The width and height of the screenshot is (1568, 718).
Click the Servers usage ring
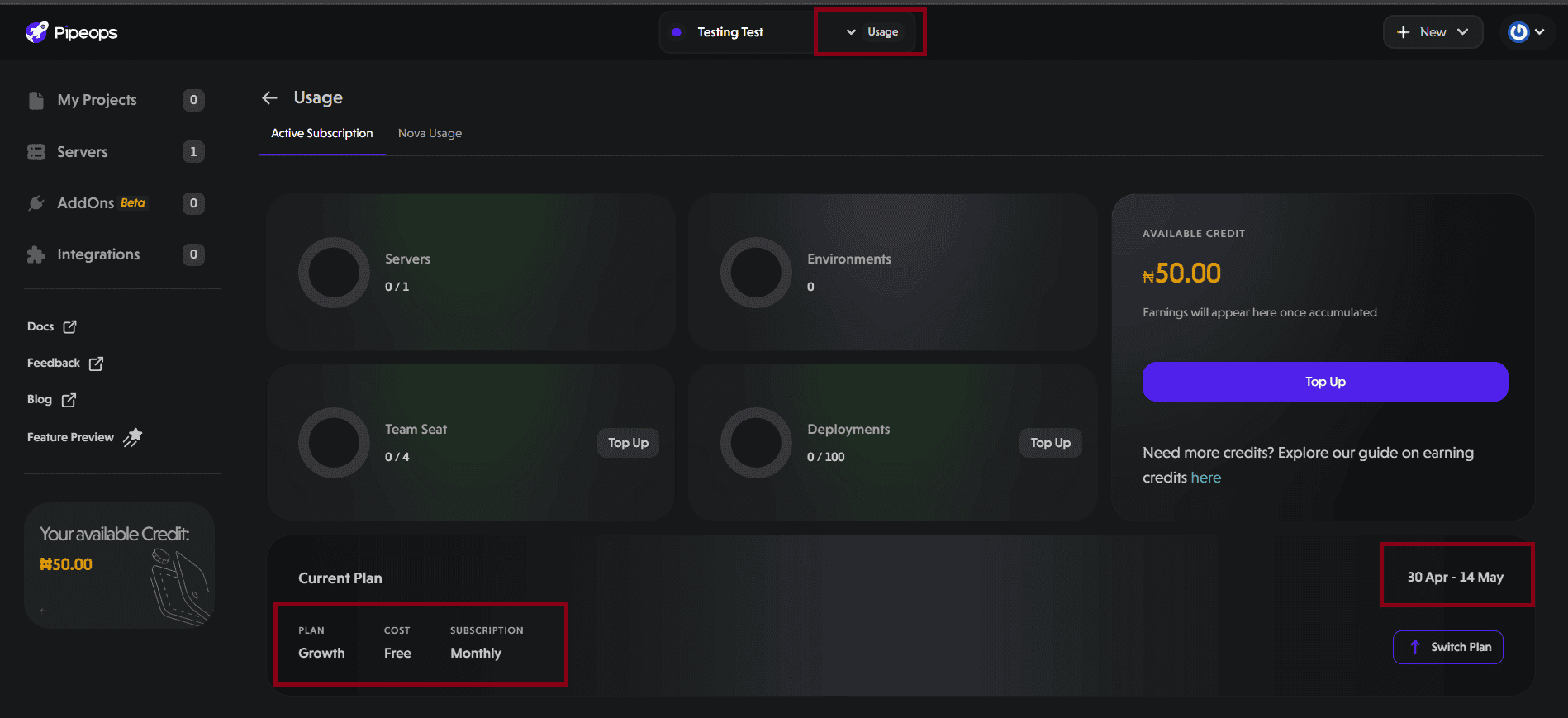click(x=334, y=273)
